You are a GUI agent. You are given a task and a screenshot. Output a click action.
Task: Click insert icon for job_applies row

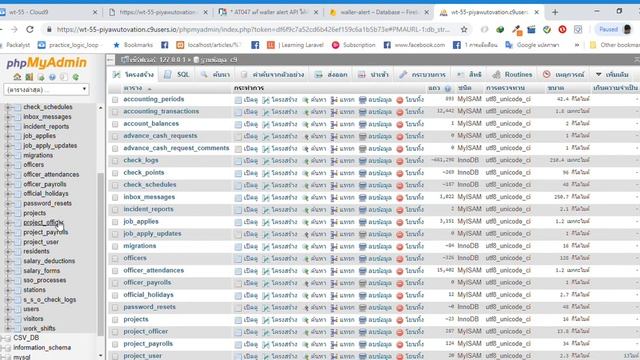click(334, 222)
